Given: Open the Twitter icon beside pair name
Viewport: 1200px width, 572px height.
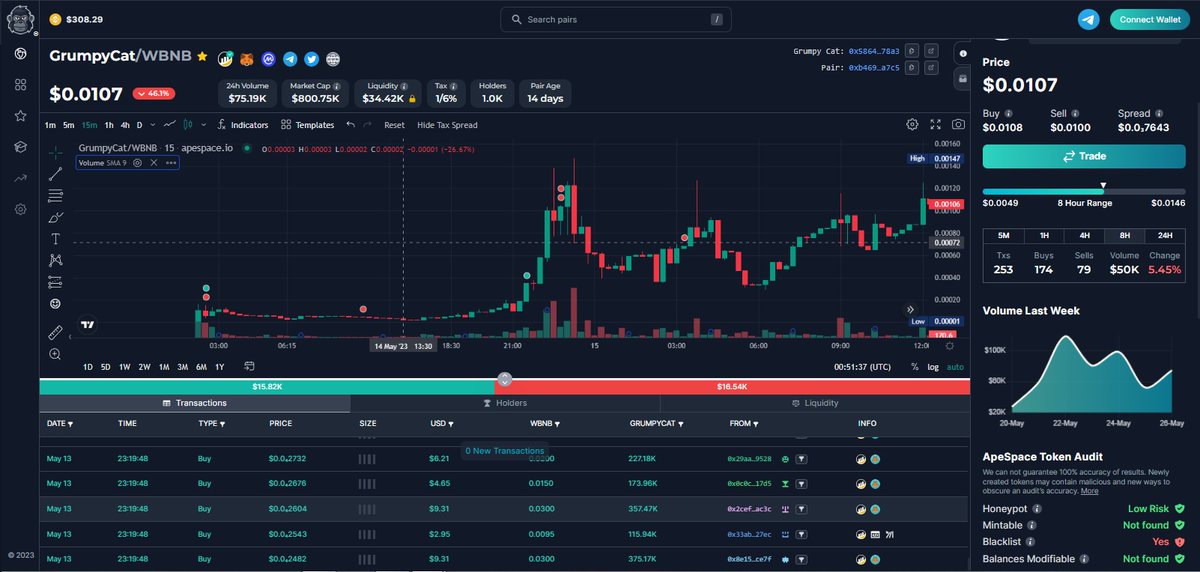Looking at the screenshot, I should 311,59.
